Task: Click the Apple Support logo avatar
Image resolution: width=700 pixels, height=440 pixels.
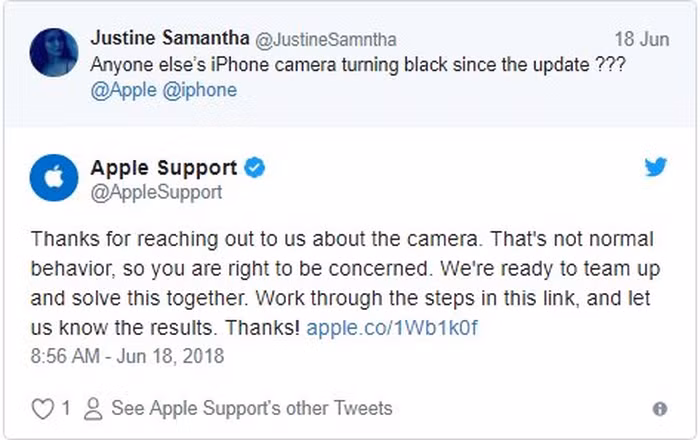Action: 54,179
